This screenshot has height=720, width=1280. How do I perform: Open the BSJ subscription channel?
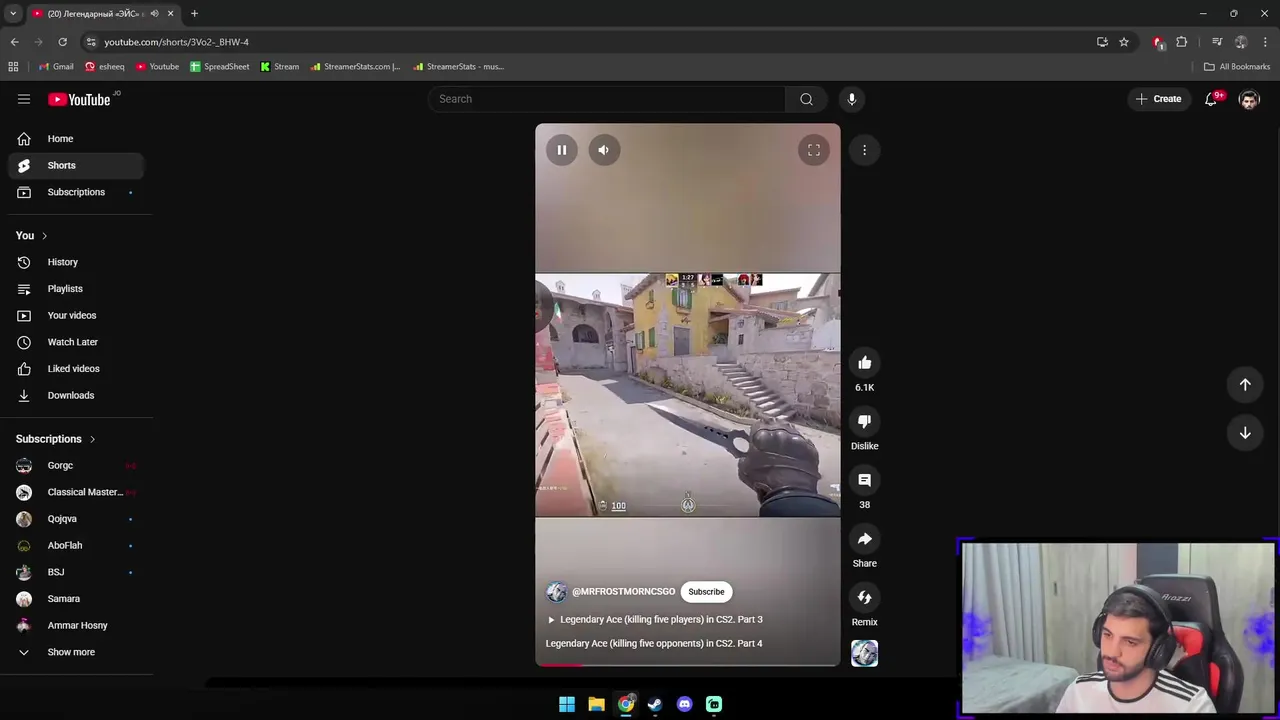pos(76,572)
